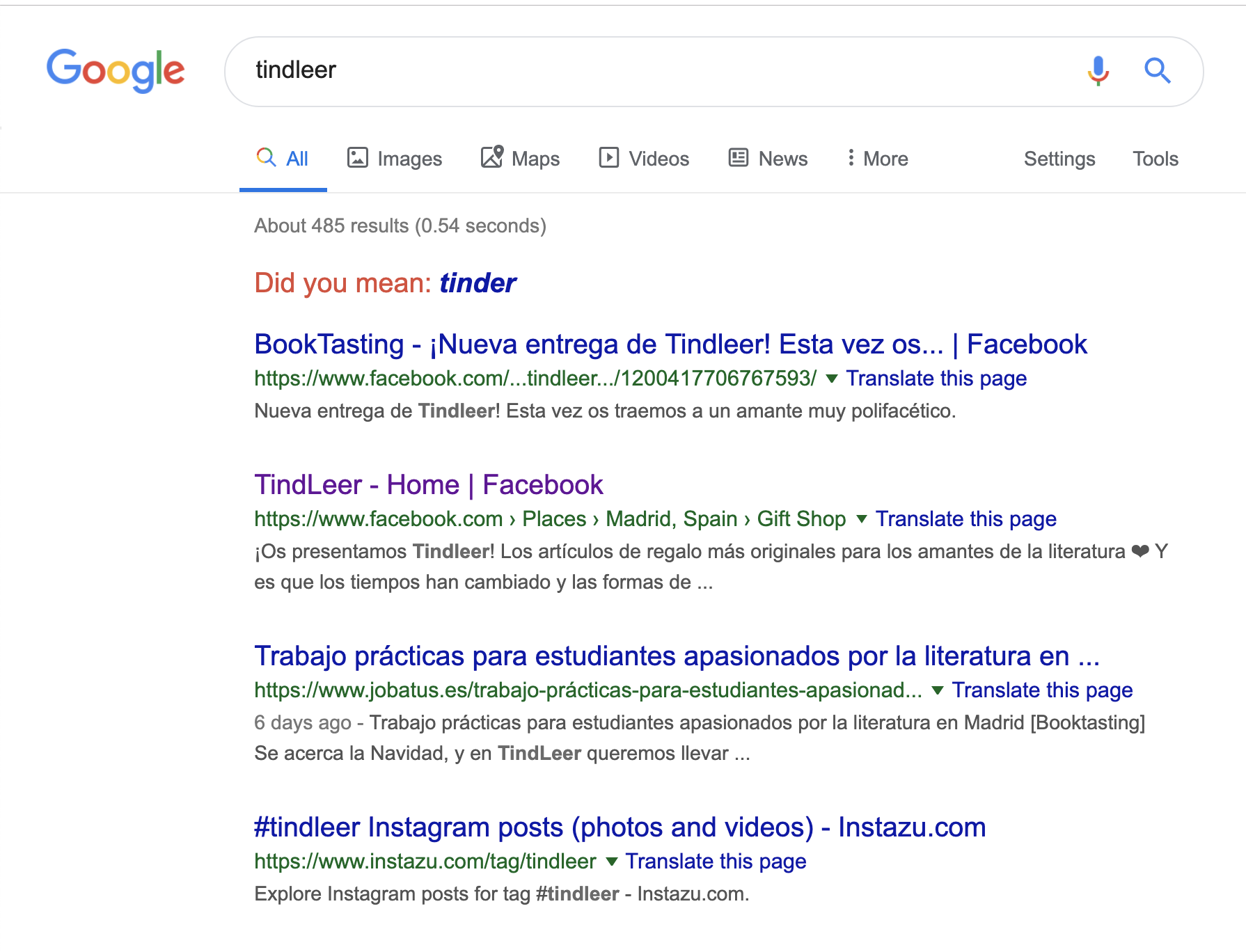1246x952 pixels.
Task: Open Trabajo prácticas para estudiantes result
Action: [677, 656]
